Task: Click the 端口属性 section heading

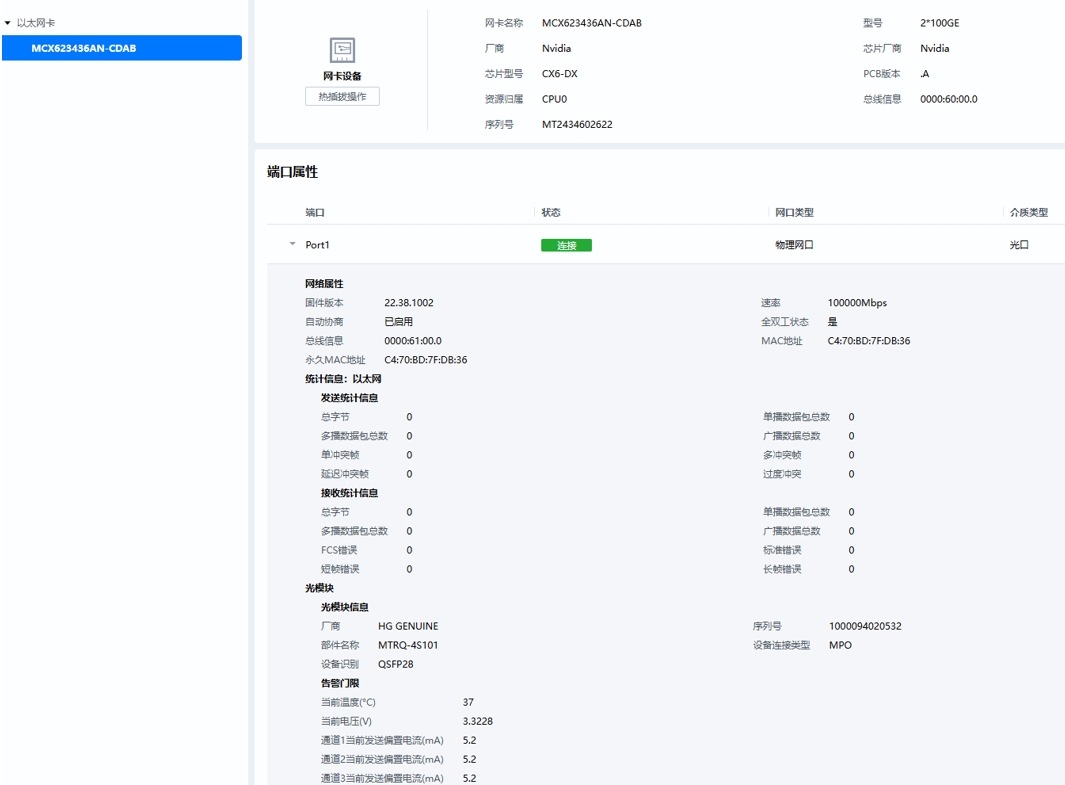Action: 292,172
